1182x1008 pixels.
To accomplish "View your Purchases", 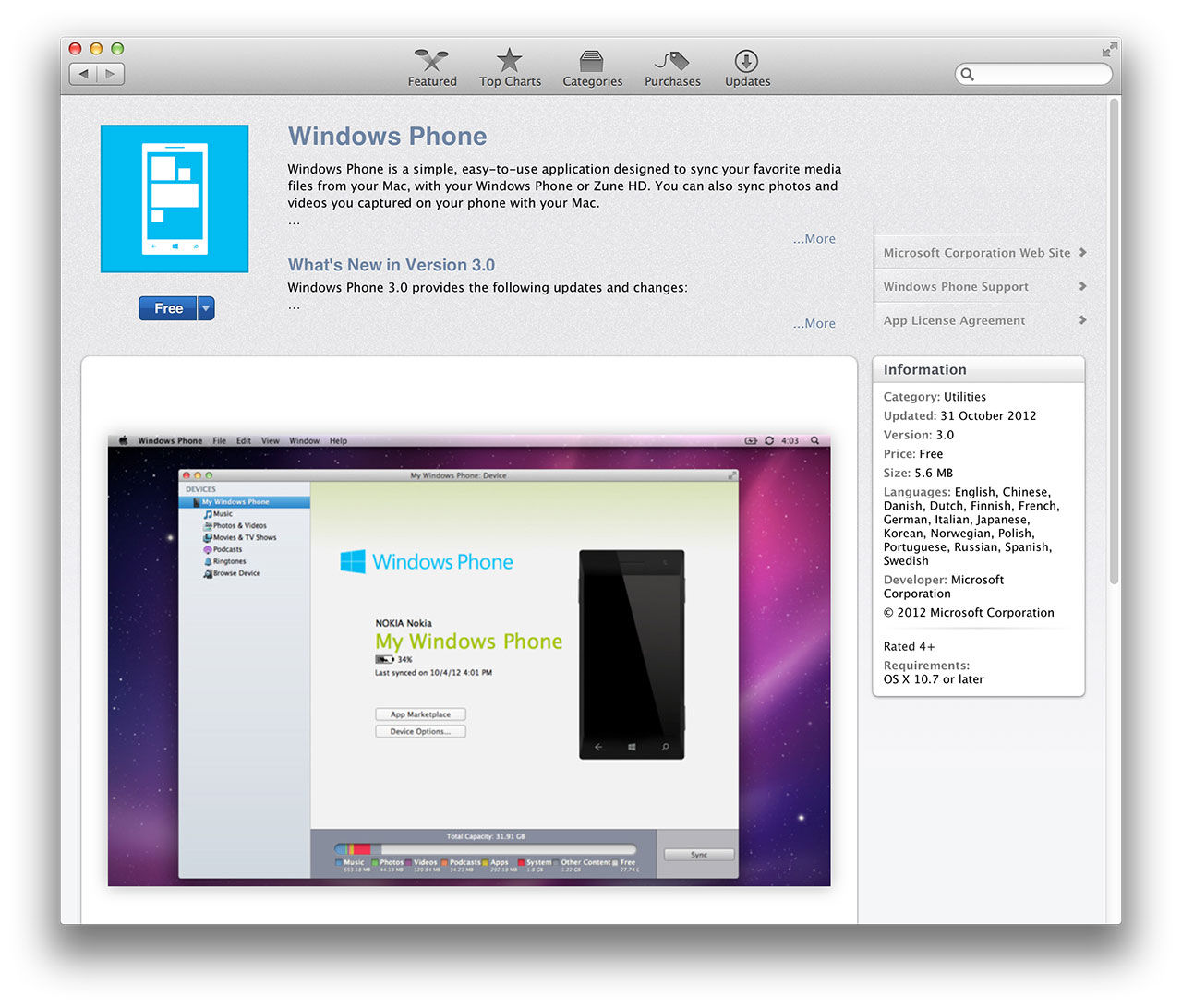I will 671,66.
